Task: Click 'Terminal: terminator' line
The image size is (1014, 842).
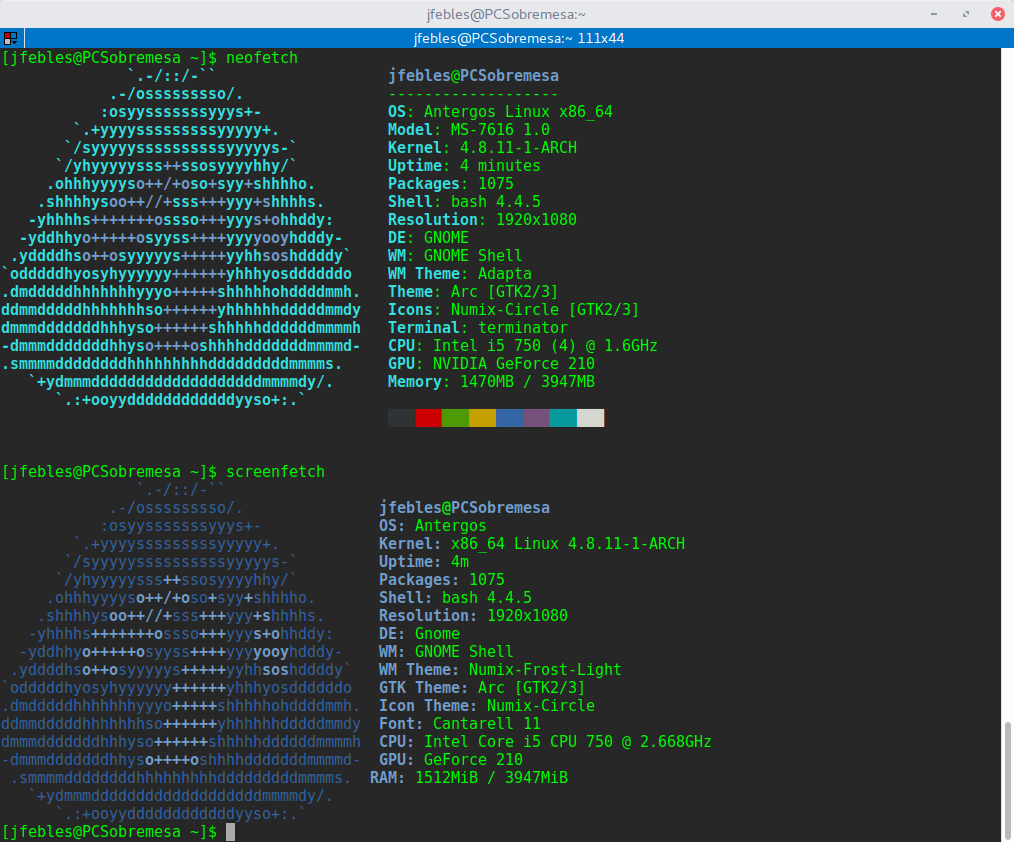Action: 478,328
